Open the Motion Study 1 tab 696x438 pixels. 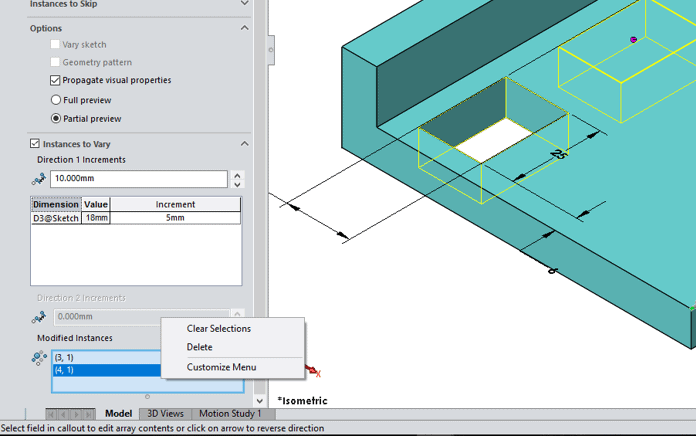[230, 413]
